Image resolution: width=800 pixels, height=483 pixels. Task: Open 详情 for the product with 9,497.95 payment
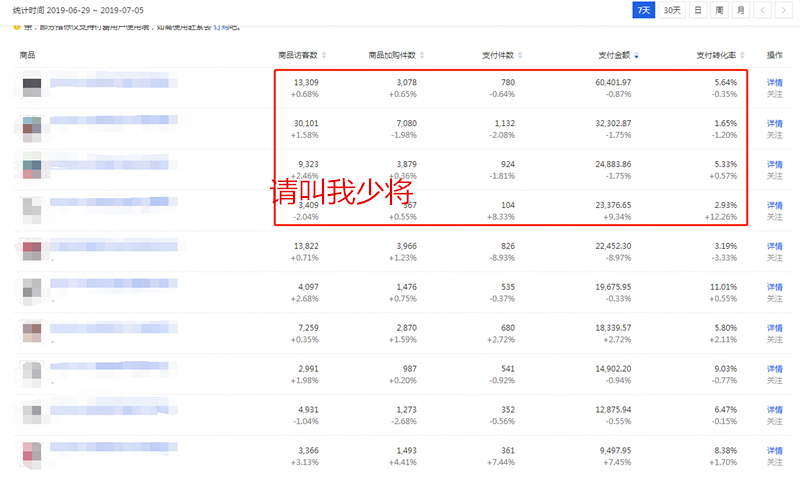(x=774, y=451)
